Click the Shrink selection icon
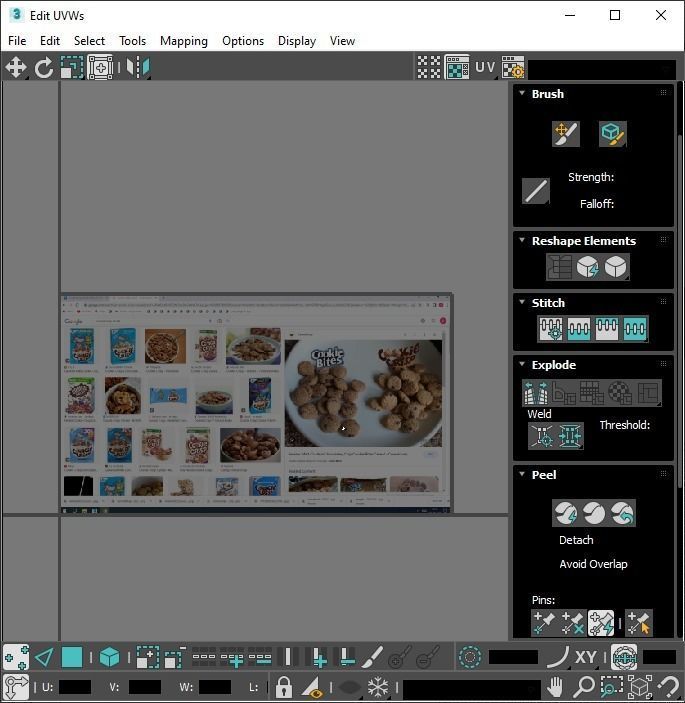 click(x=175, y=657)
